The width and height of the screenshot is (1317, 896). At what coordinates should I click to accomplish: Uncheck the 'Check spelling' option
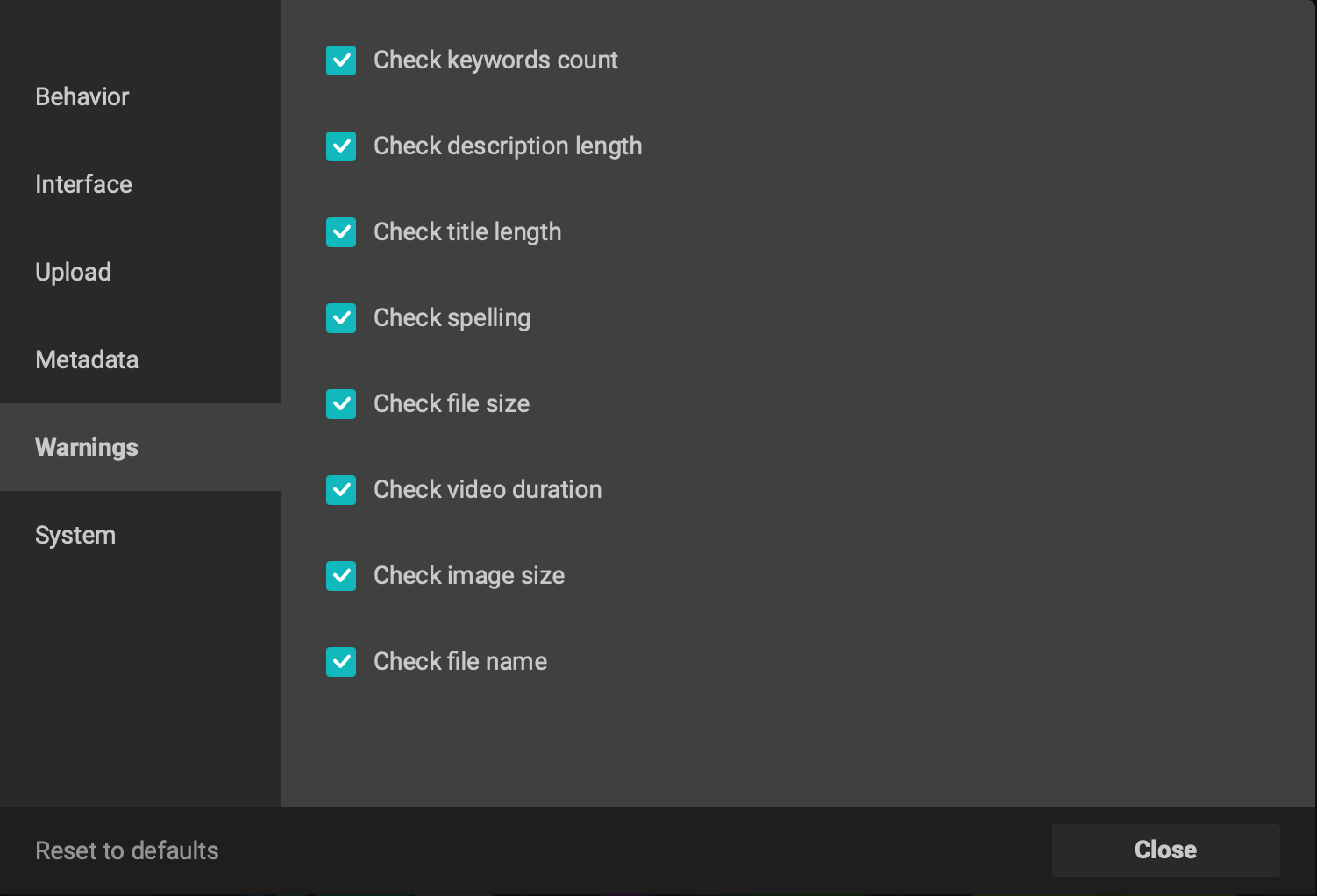(341, 318)
